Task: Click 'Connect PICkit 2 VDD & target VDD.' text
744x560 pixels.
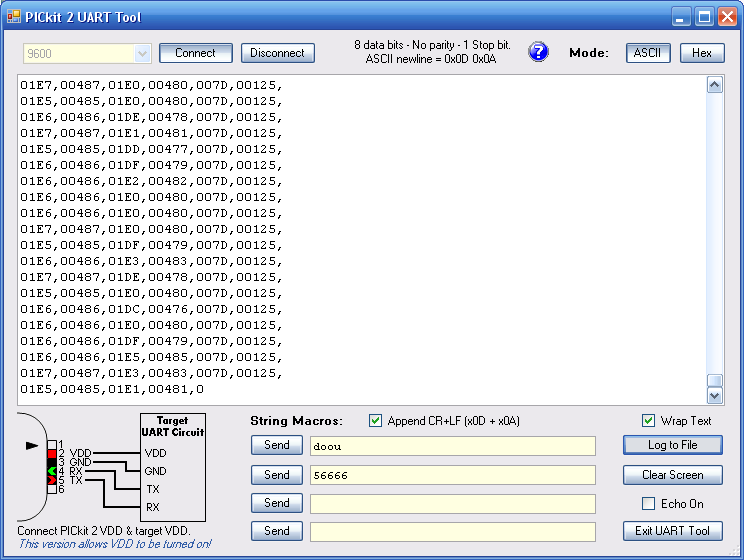Action: [104, 531]
